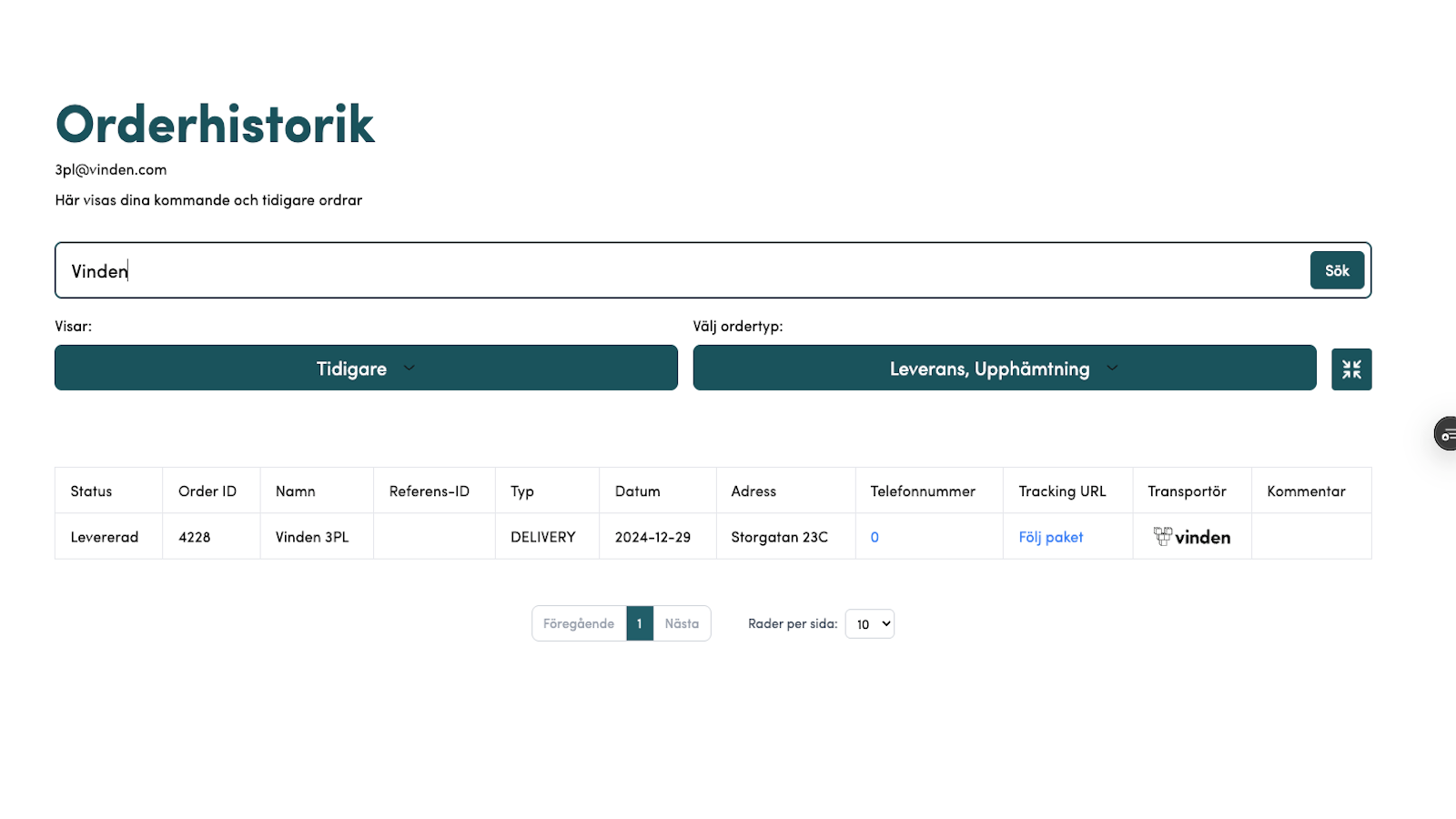Go to the Föregående page

click(x=579, y=623)
